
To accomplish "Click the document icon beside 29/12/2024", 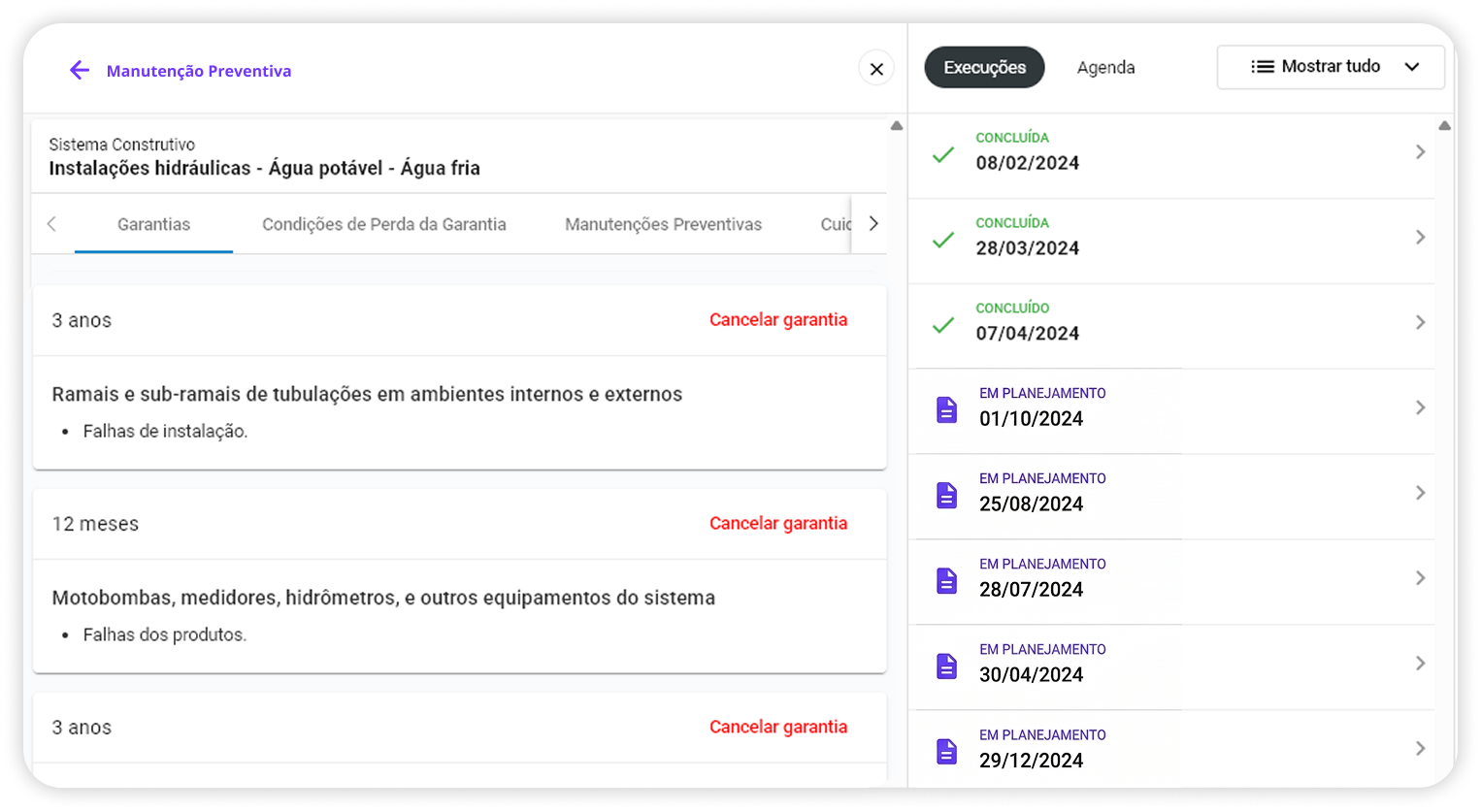I will 946,752.
